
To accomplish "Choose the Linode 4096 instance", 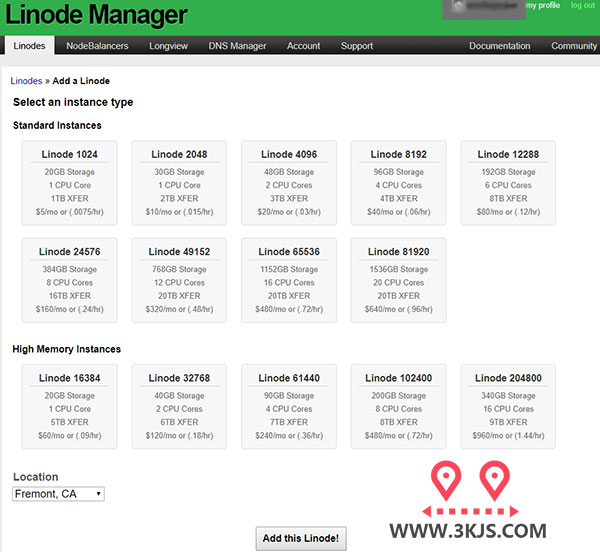I will [289, 183].
